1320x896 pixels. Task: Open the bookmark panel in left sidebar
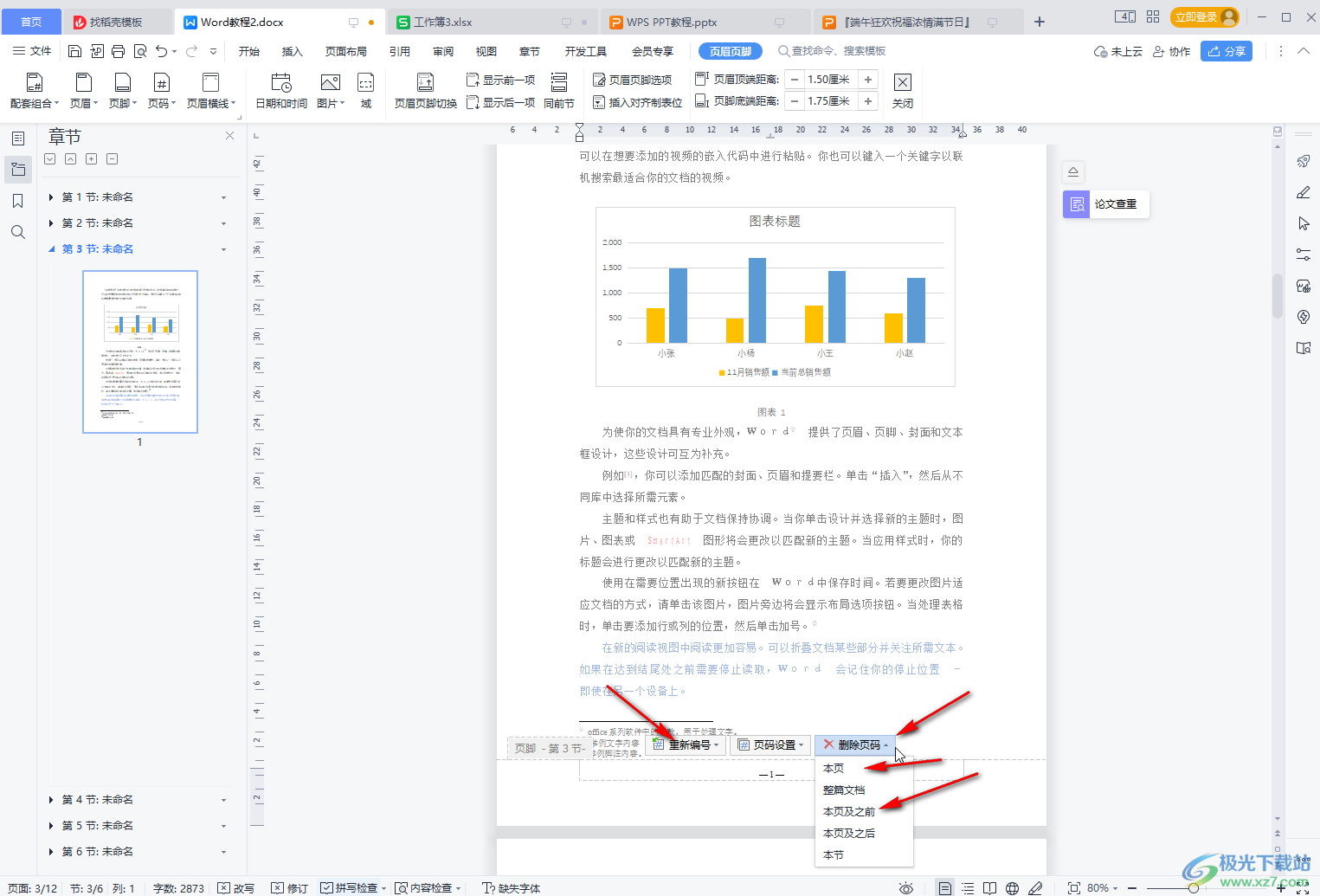18,201
